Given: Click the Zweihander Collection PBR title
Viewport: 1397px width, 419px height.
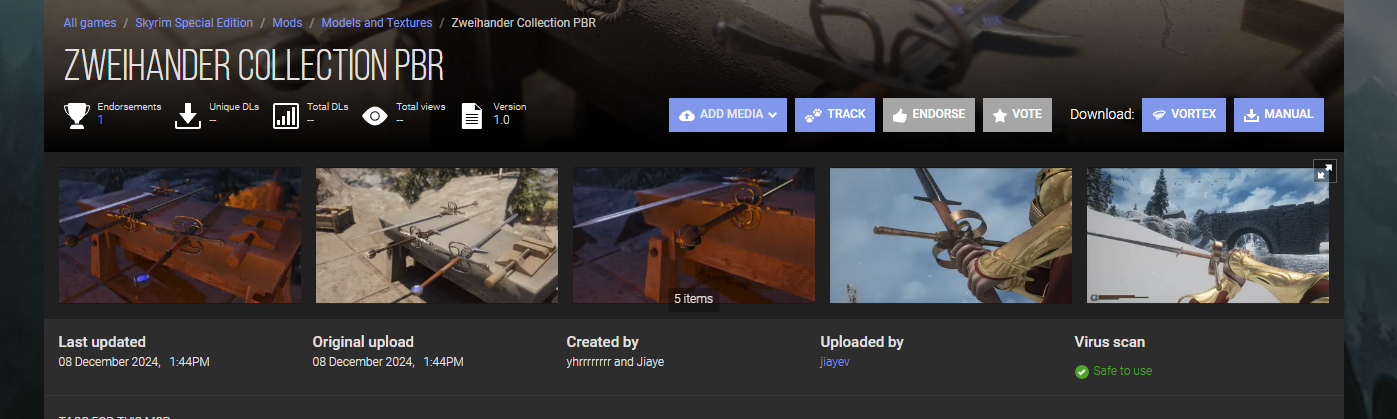Looking at the screenshot, I should pyautogui.click(x=254, y=65).
